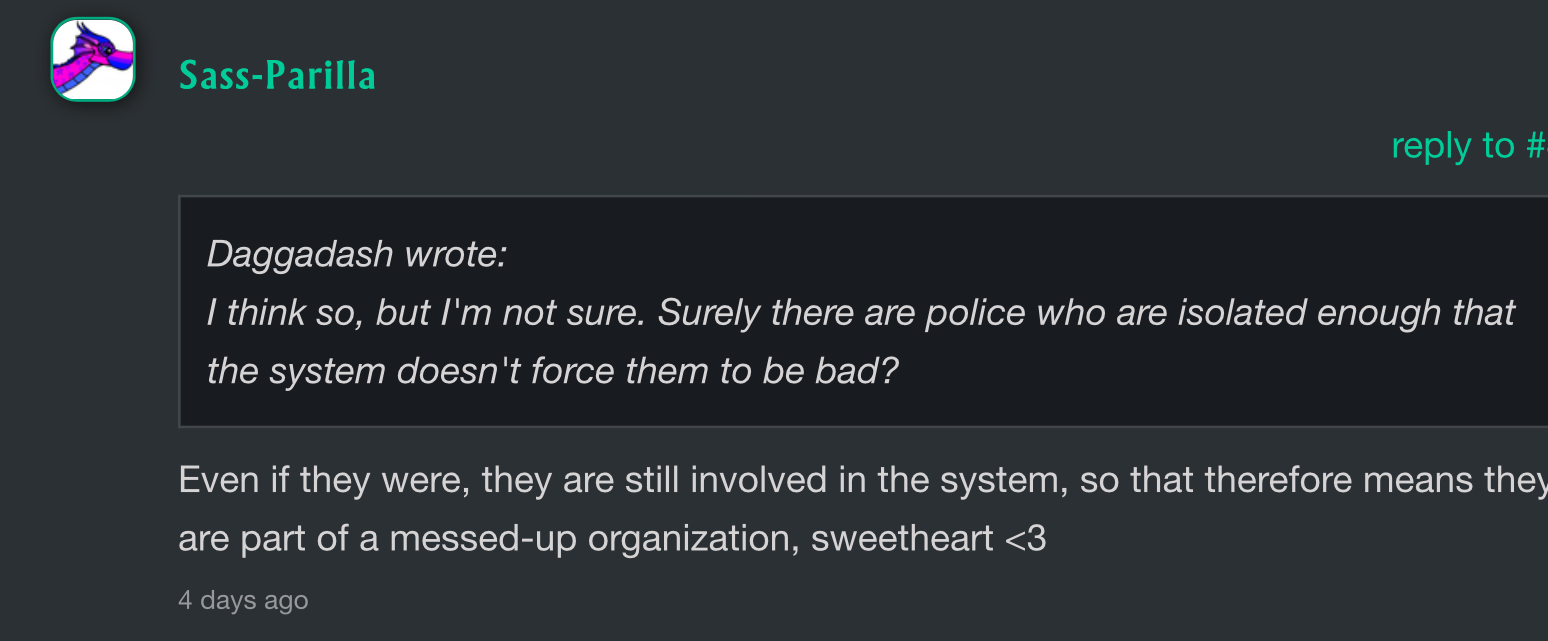The height and width of the screenshot is (641, 1548).
Task: Click the "Daggadash wrote:" quote header
Action: (357, 255)
